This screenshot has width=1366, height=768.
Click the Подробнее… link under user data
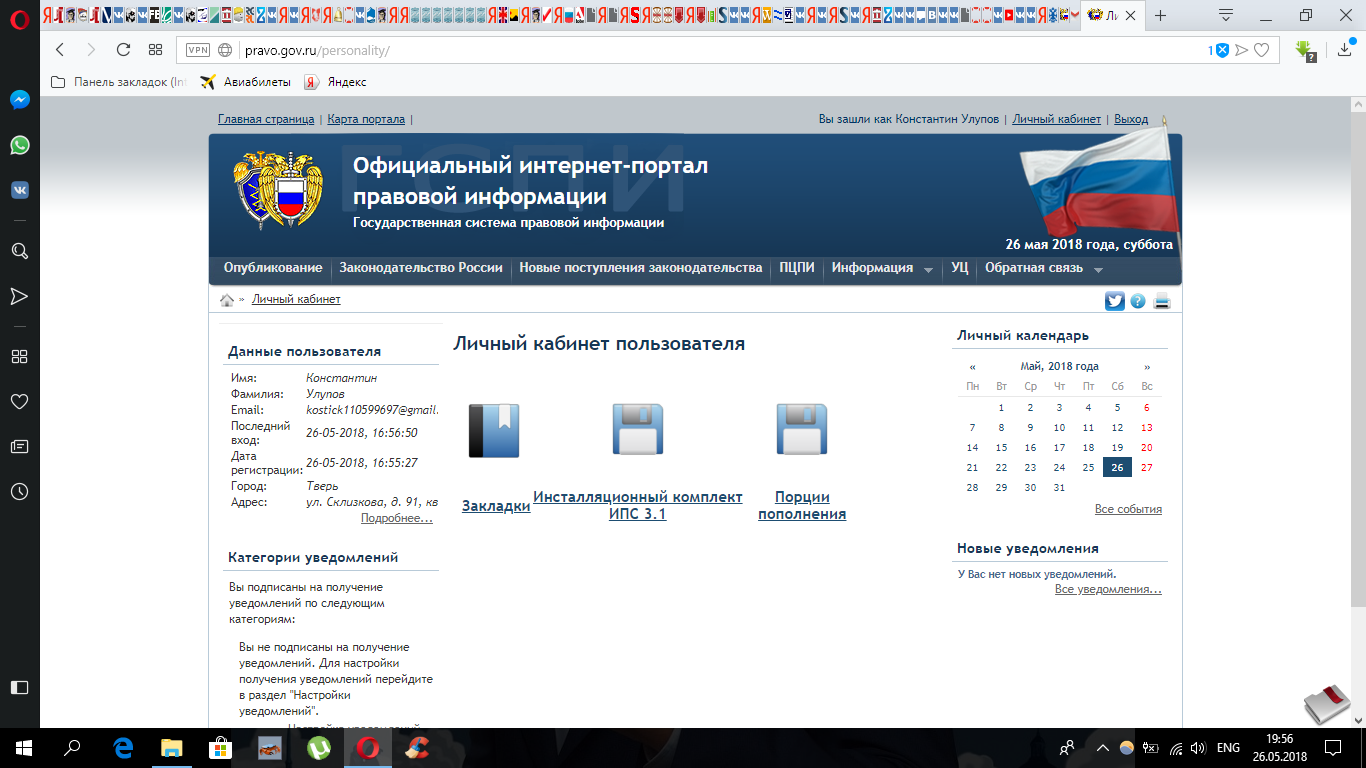(396, 518)
